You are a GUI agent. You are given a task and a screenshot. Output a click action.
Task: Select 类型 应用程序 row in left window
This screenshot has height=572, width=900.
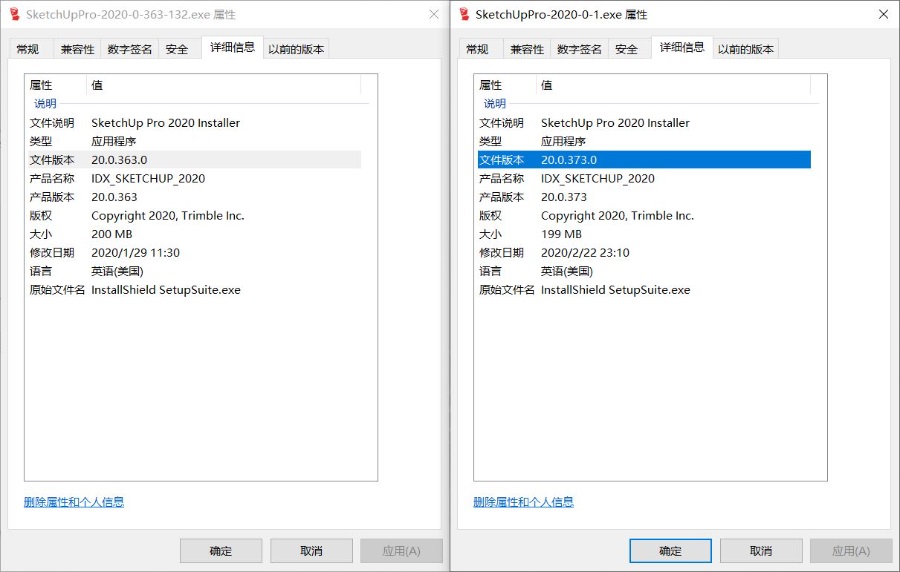coord(195,141)
